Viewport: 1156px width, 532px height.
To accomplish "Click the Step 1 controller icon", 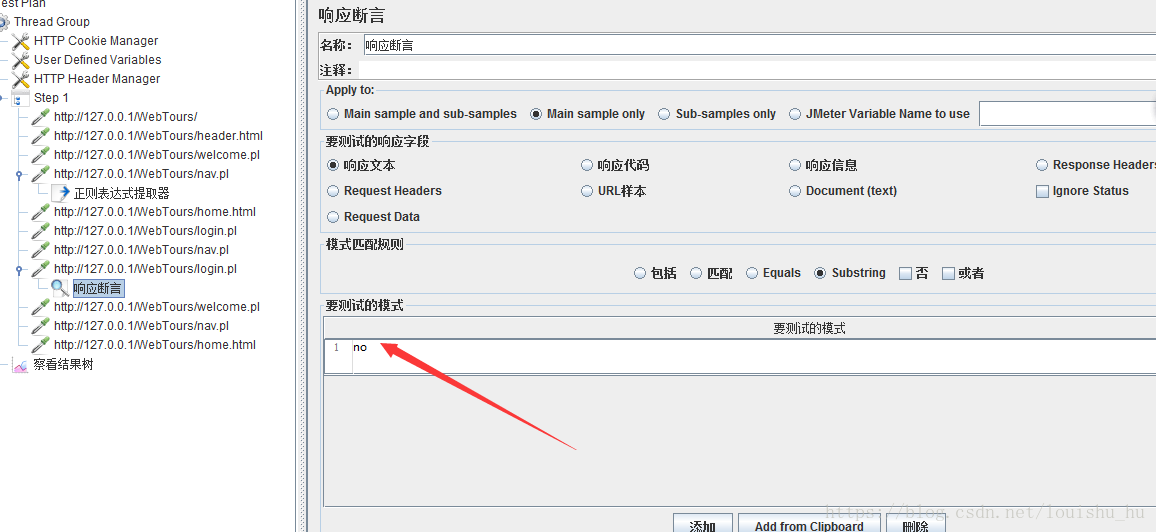I will (21, 98).
